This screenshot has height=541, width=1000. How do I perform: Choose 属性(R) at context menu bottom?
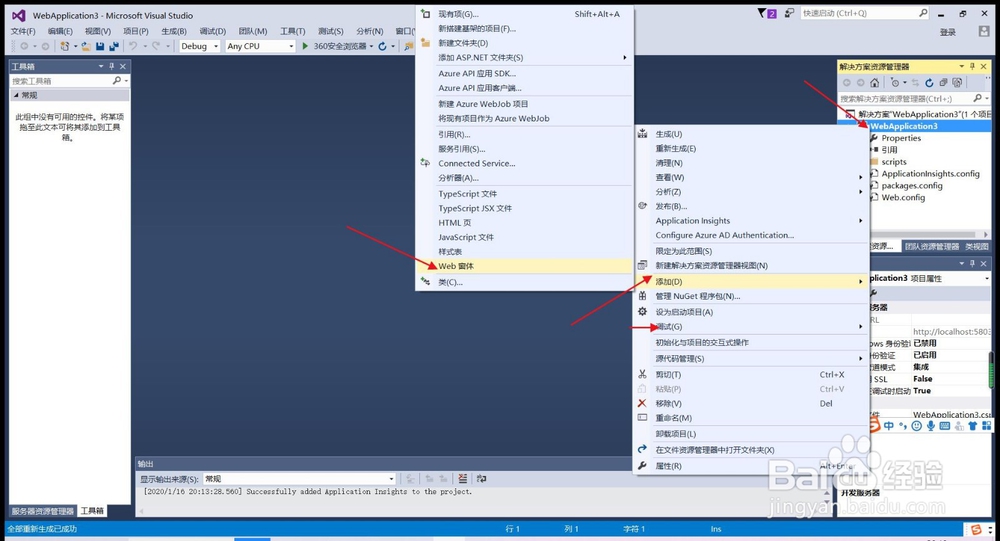[x=751, y=466]
